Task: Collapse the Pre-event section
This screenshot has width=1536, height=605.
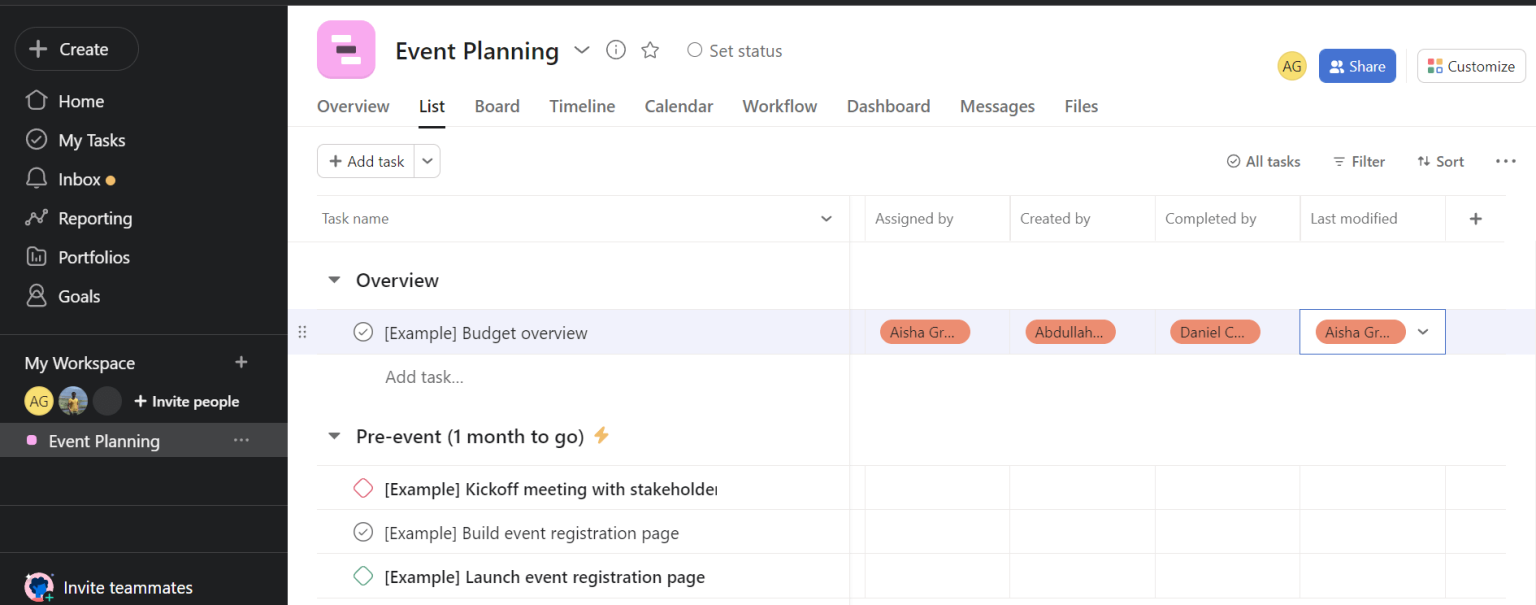Action: 333,436
